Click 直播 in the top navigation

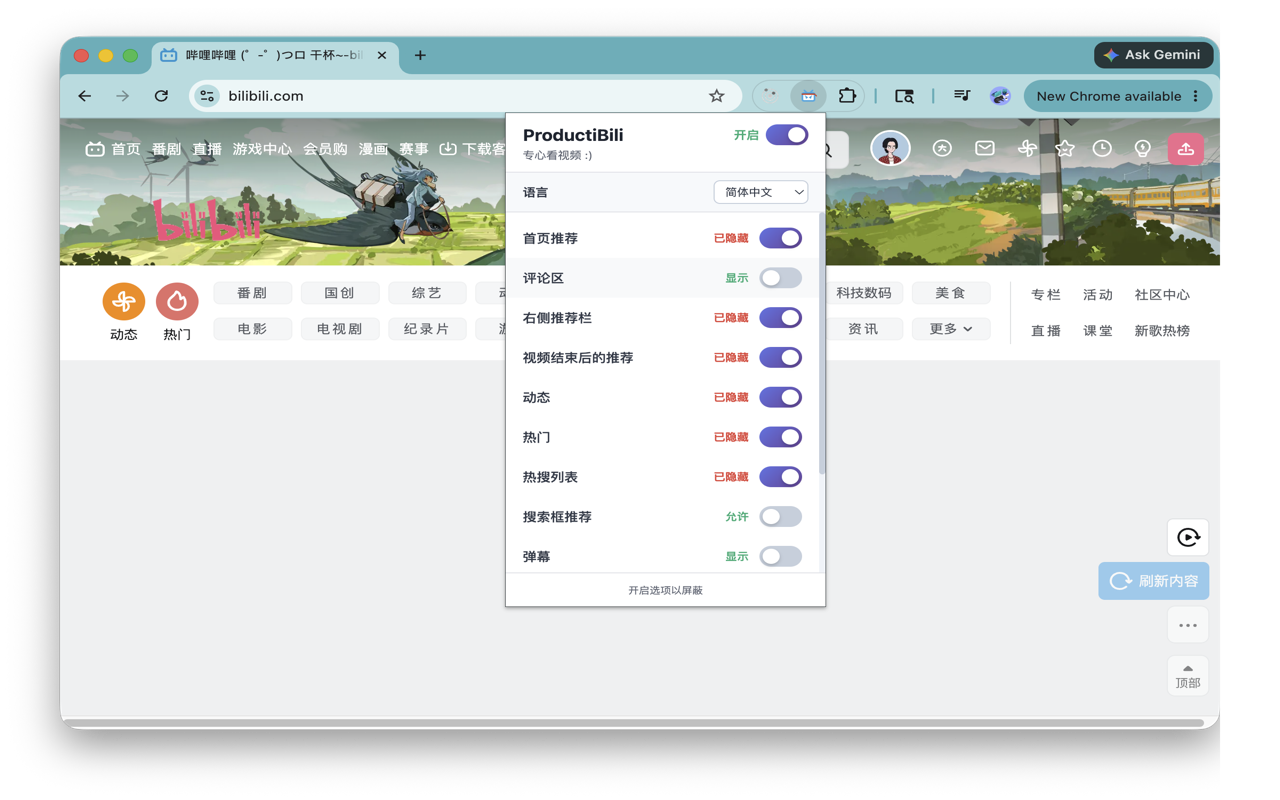207,149
